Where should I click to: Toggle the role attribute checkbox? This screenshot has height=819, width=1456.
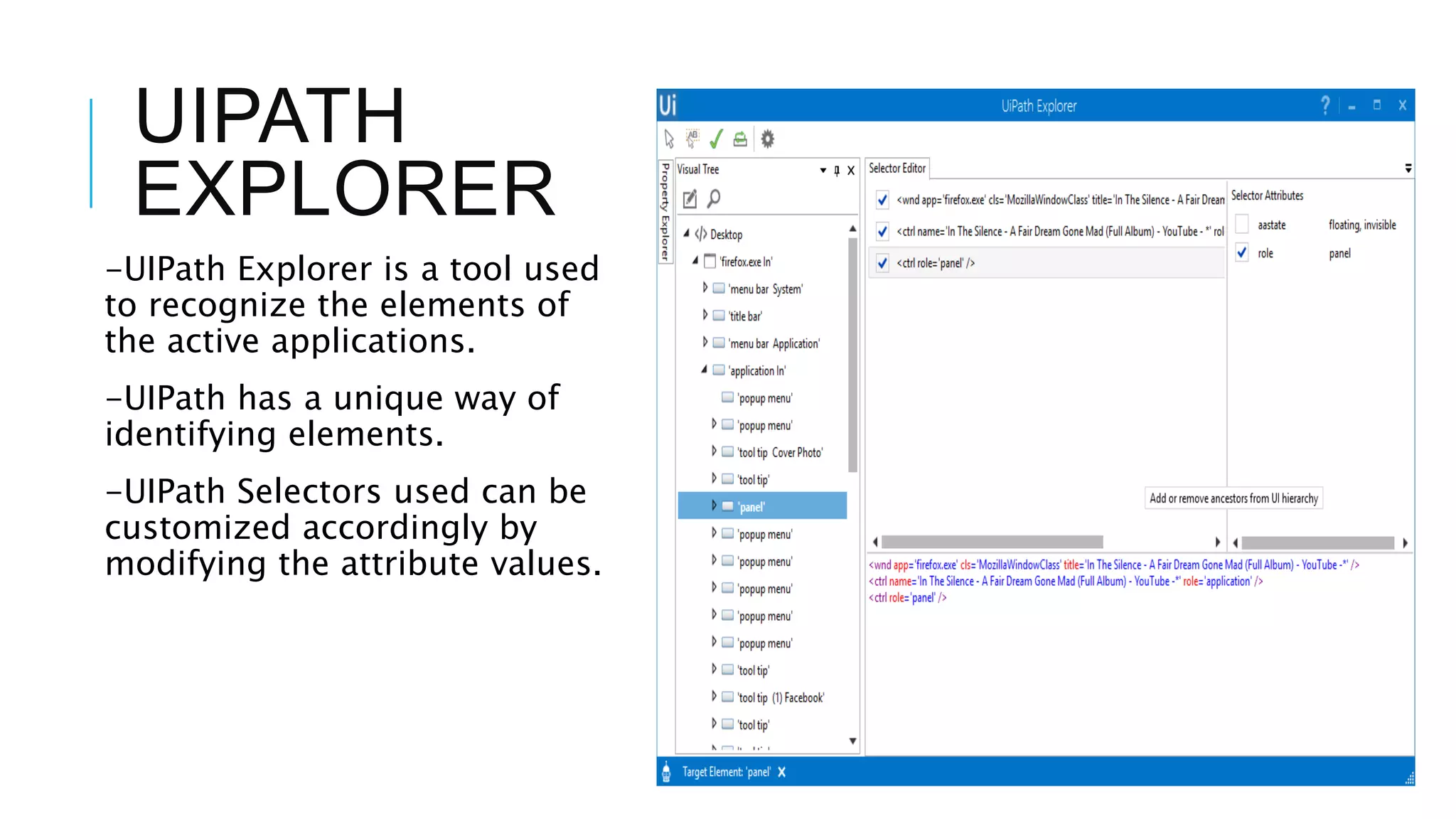[1242, 253]
